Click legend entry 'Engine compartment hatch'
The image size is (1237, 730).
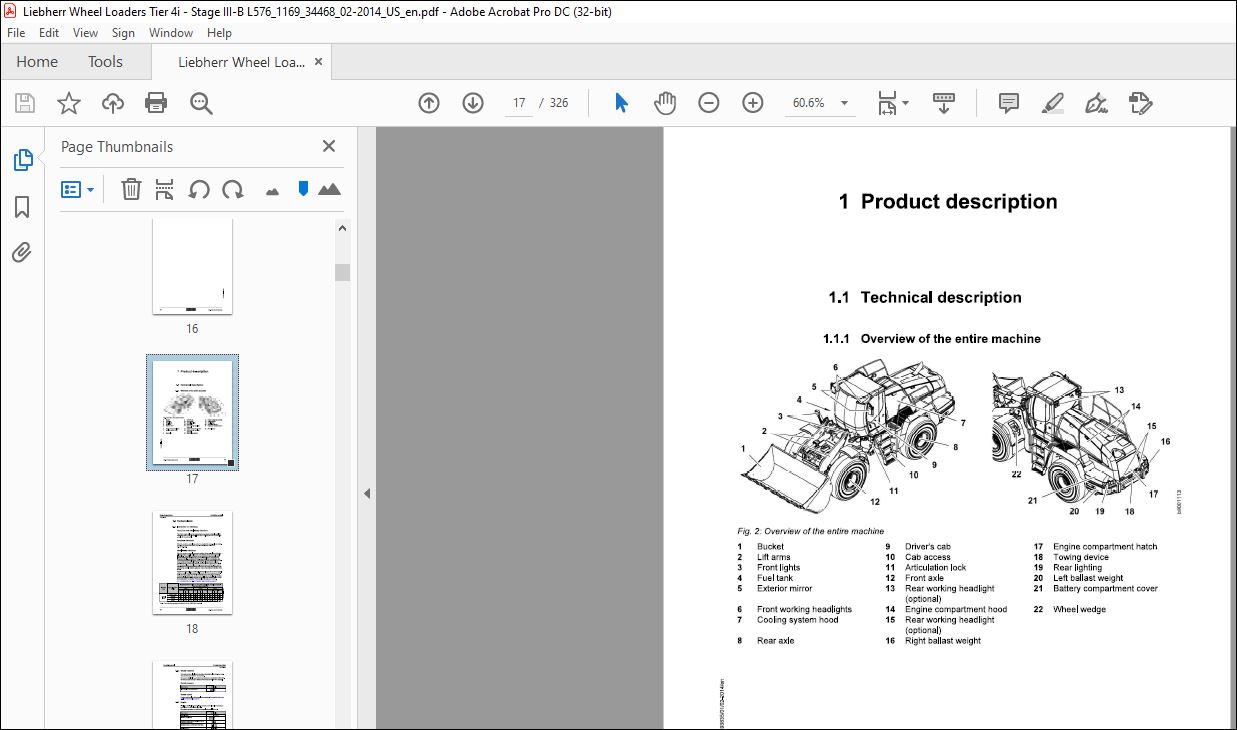(1105, 547)
